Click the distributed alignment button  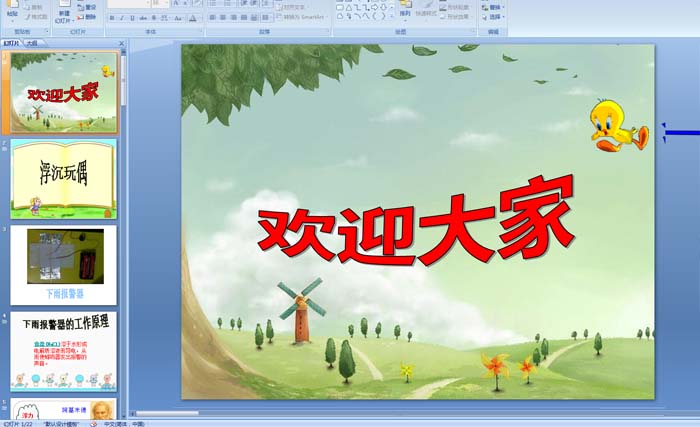coord(254,17)
